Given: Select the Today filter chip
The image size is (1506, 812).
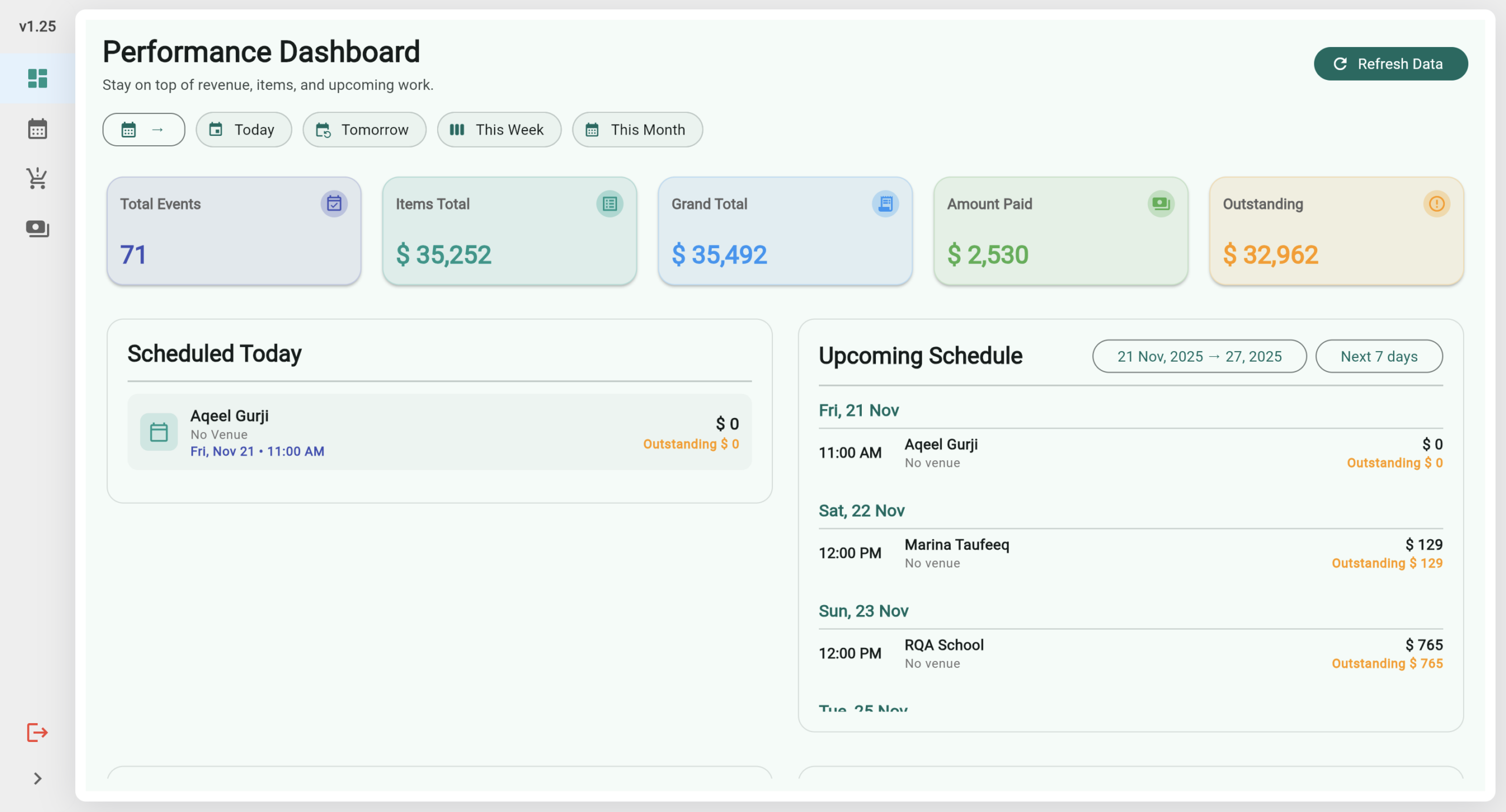Looking at the screenshot, I should pos(244,129).
